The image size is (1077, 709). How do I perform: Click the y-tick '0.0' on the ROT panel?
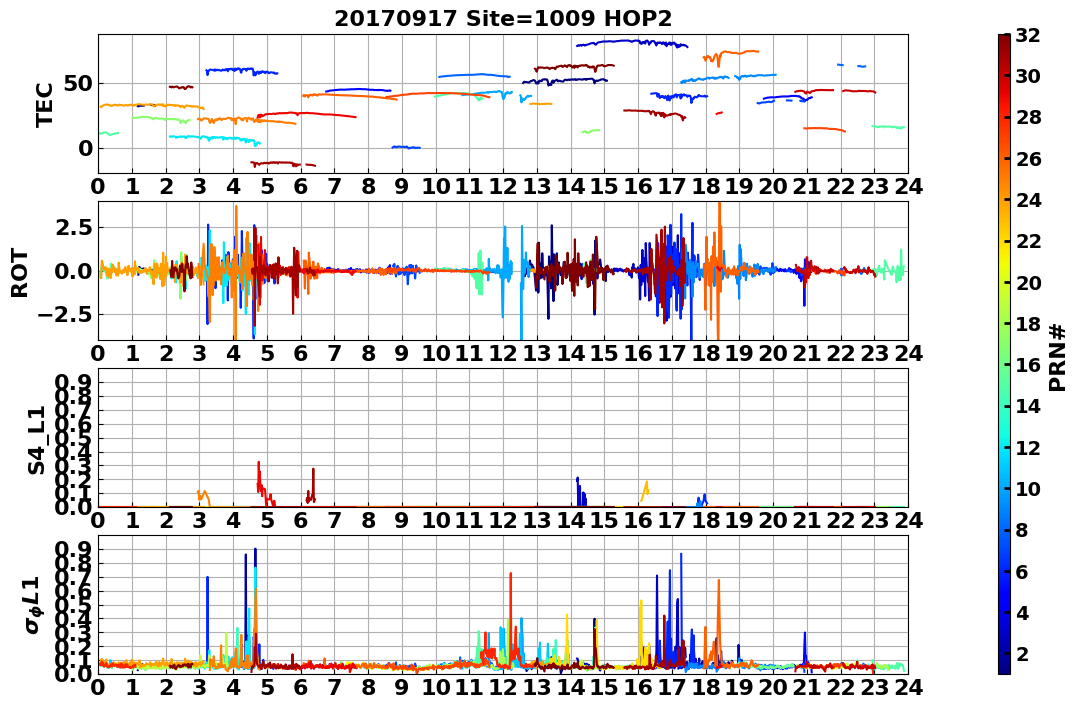pos(74,271)
